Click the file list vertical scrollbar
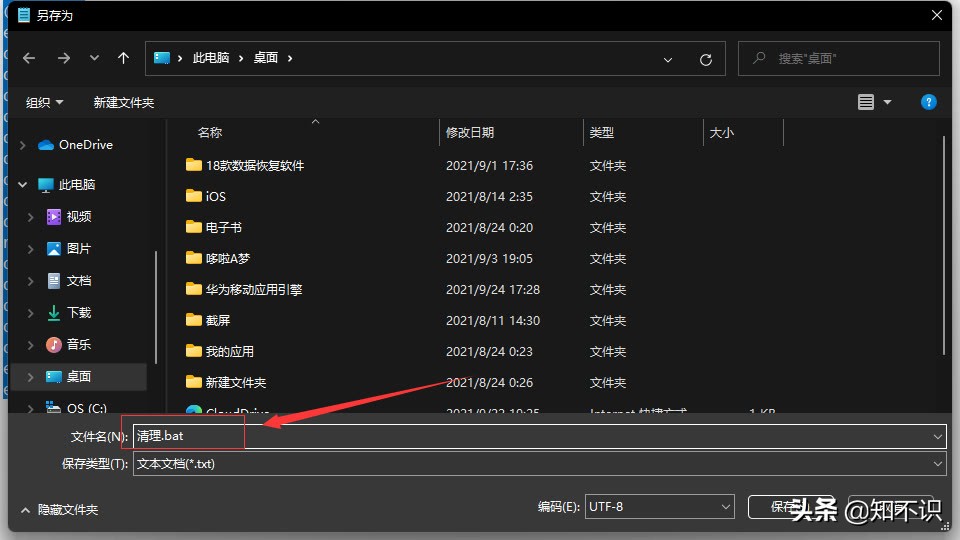960x540 pixels. click(943, 245)
